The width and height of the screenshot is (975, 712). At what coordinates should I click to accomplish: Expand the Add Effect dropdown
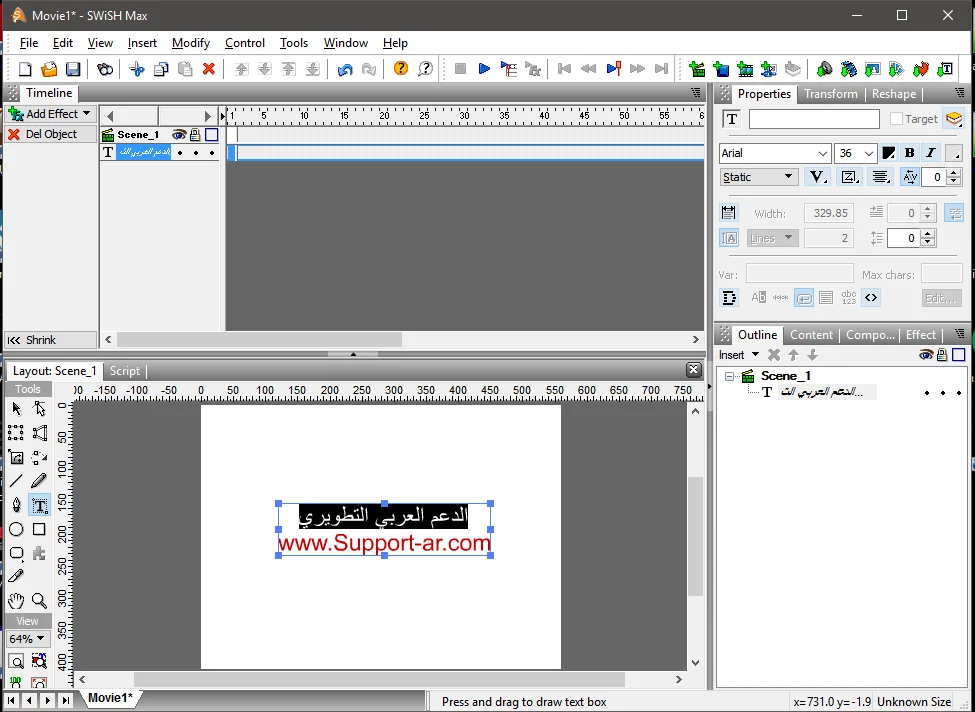pyautogui.click(x=50, y=114)
